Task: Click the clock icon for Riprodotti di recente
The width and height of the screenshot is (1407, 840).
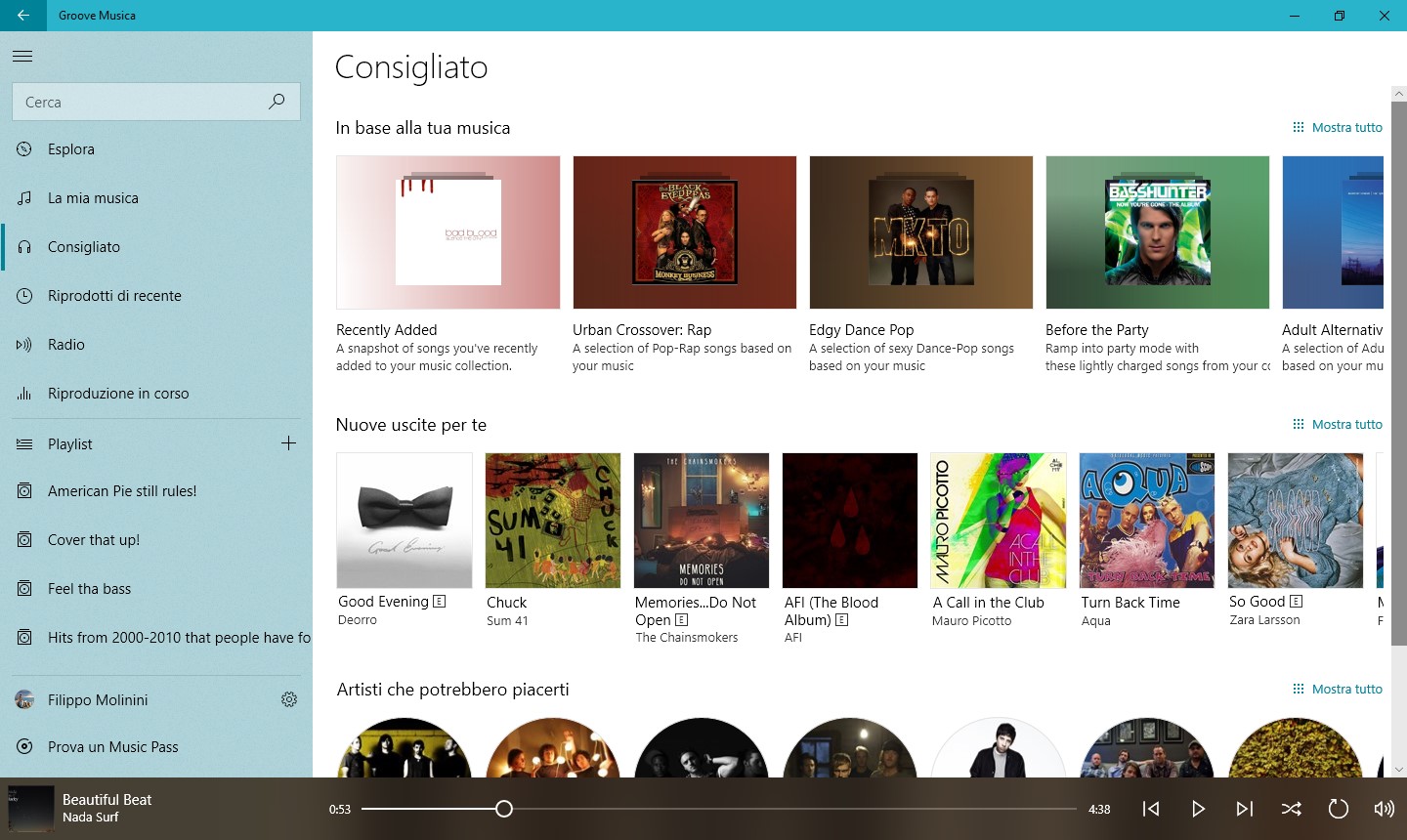Action: point(24,296)
